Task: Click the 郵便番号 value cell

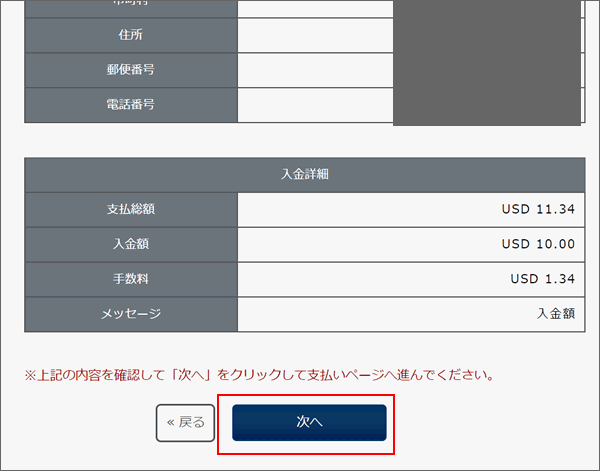Action: click(315, 70)
